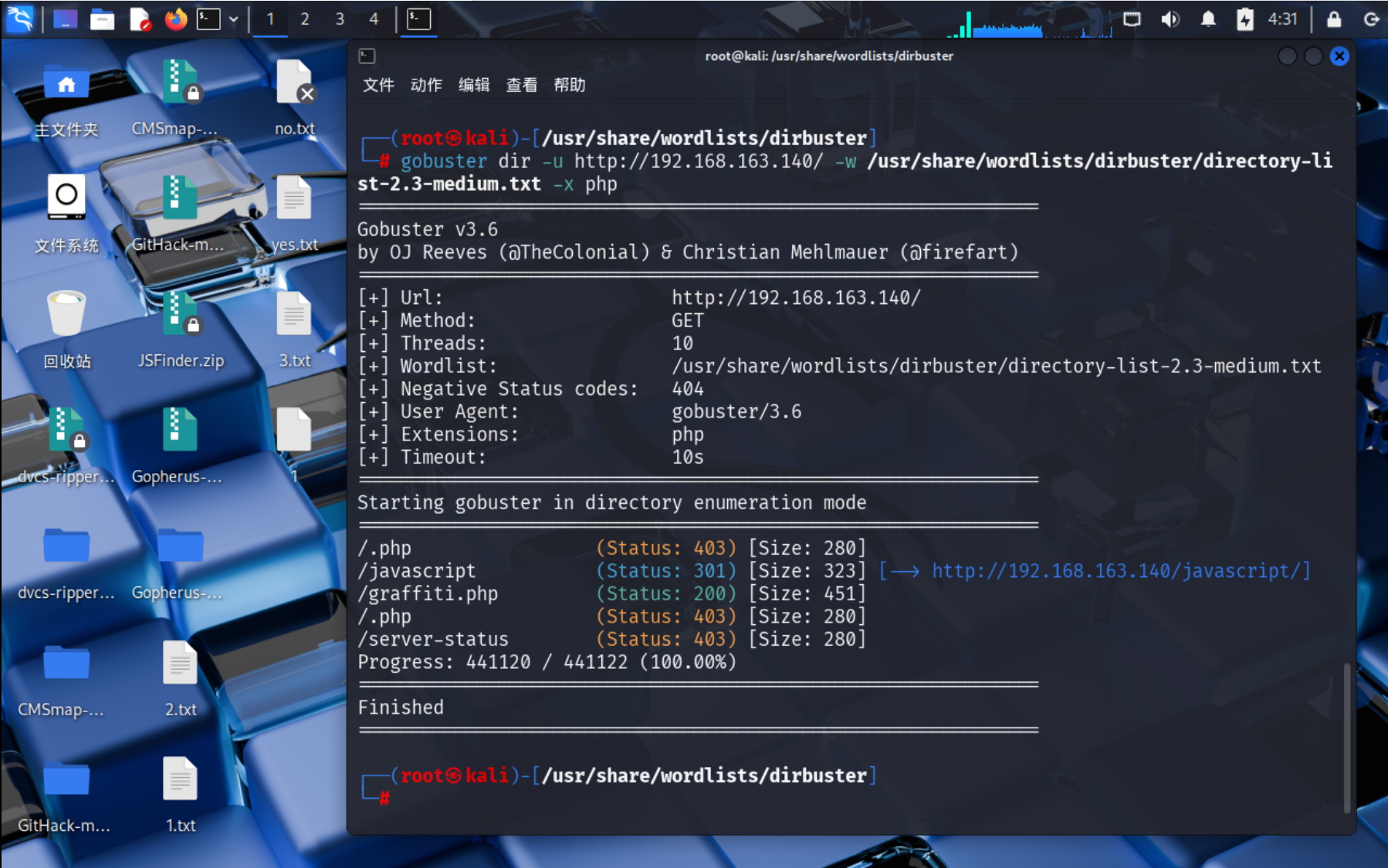Image resolution: width=1388 pixels, height=868 pixels.
Task: Lock the screen with padlock icon
Action: (x=1333, y=19)
